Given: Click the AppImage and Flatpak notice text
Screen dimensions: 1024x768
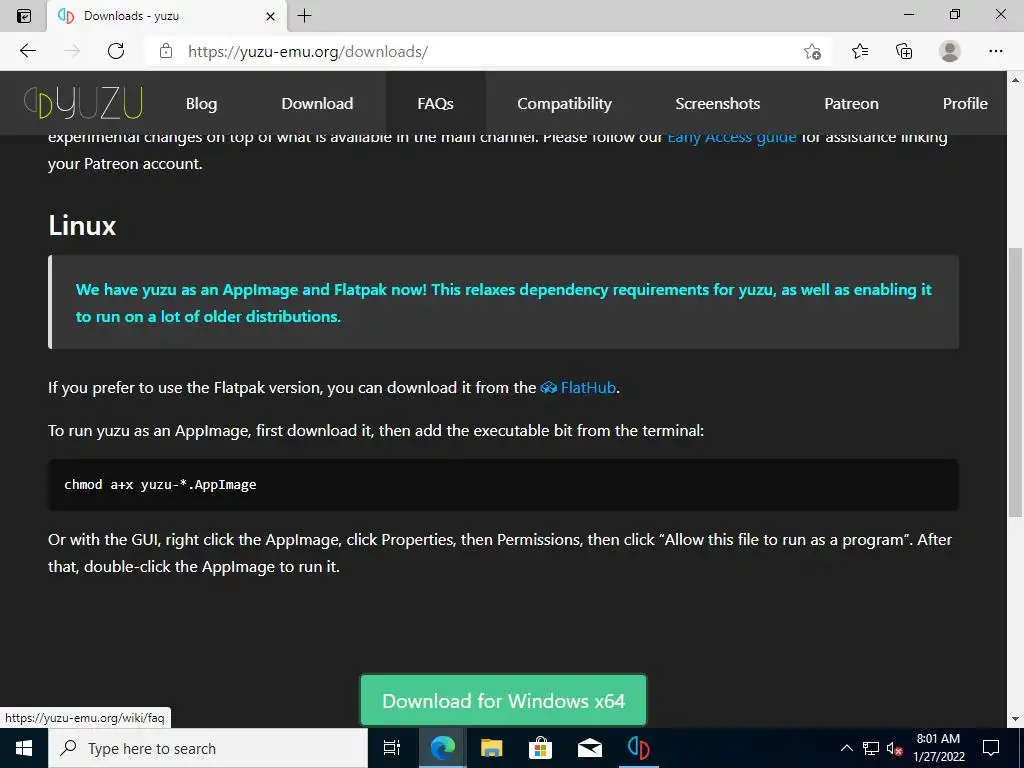Looking at the screenshot, I should 504,303.
